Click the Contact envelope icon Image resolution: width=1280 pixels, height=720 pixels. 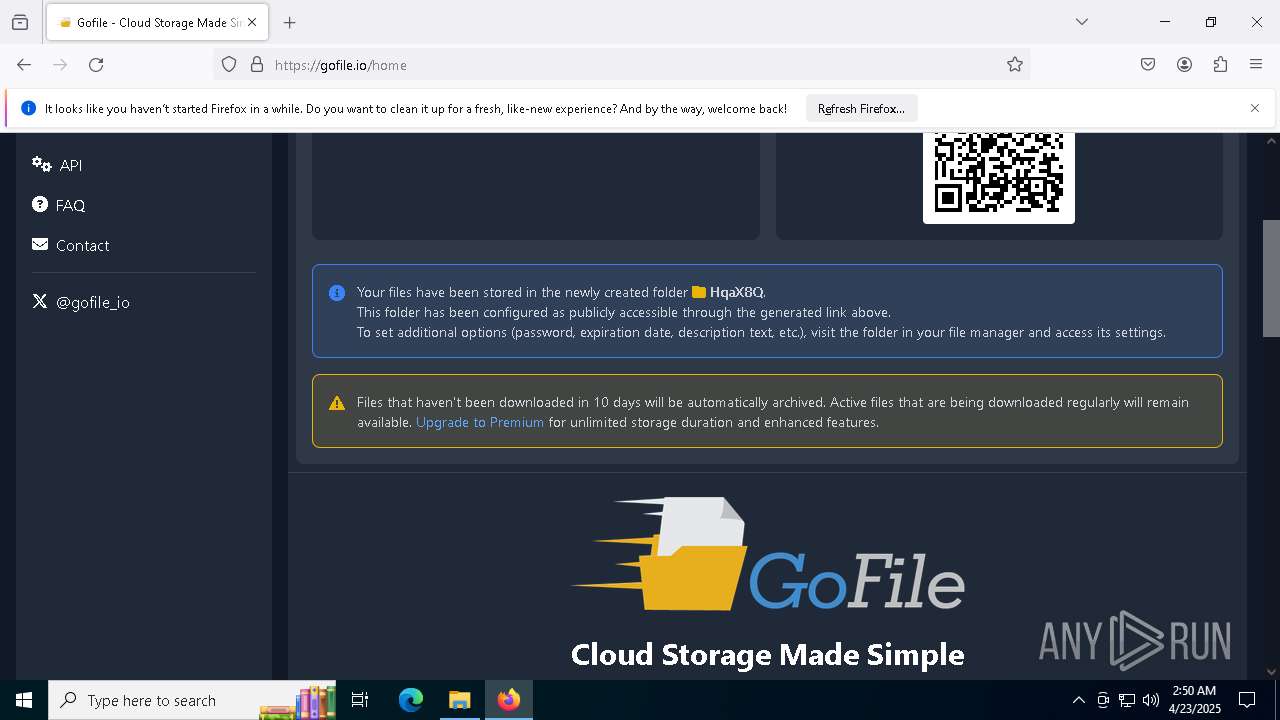(x=40, y=244)
